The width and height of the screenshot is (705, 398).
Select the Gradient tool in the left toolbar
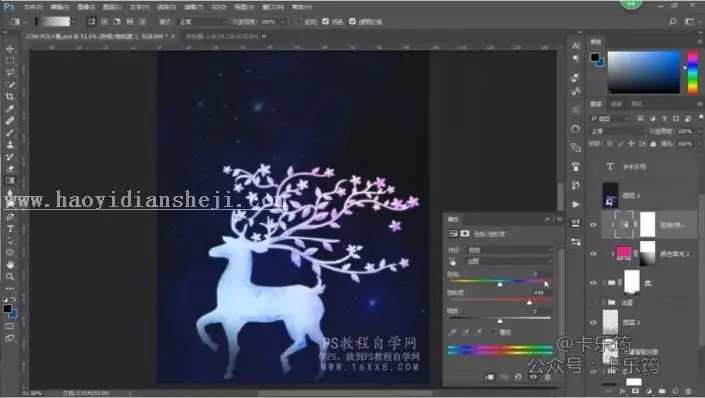[x=10, y=180]
